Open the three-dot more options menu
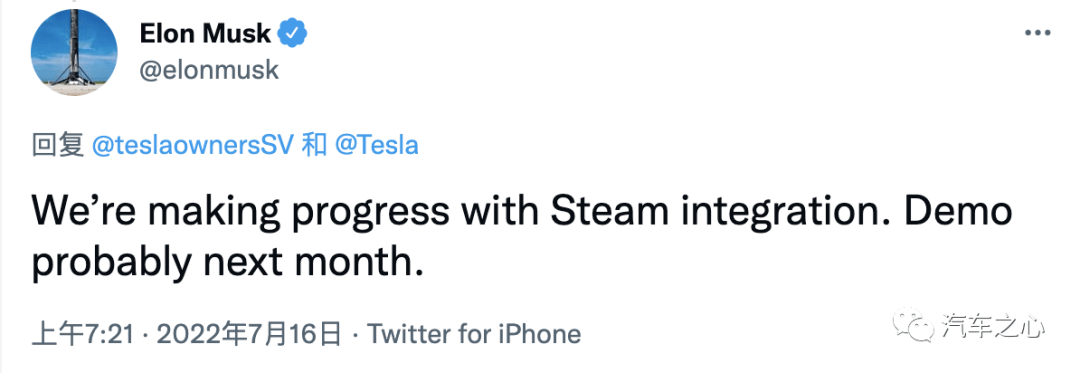The width and height of the screenshot is (1080, 373). pyautogui.click(x=1037, y=32)
